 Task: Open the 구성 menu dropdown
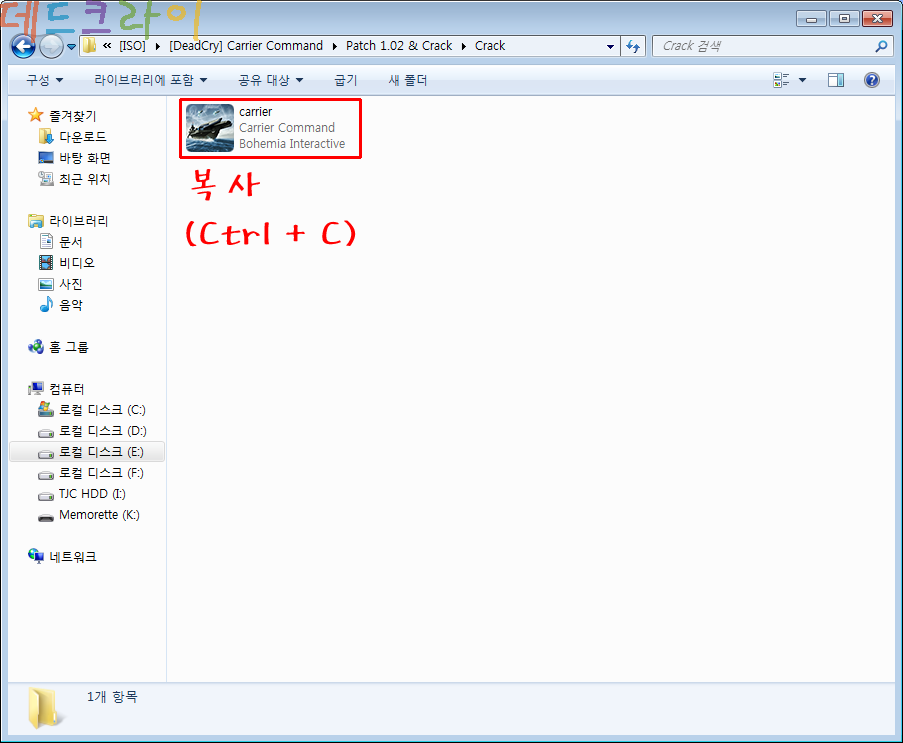[x=44, y=80]
